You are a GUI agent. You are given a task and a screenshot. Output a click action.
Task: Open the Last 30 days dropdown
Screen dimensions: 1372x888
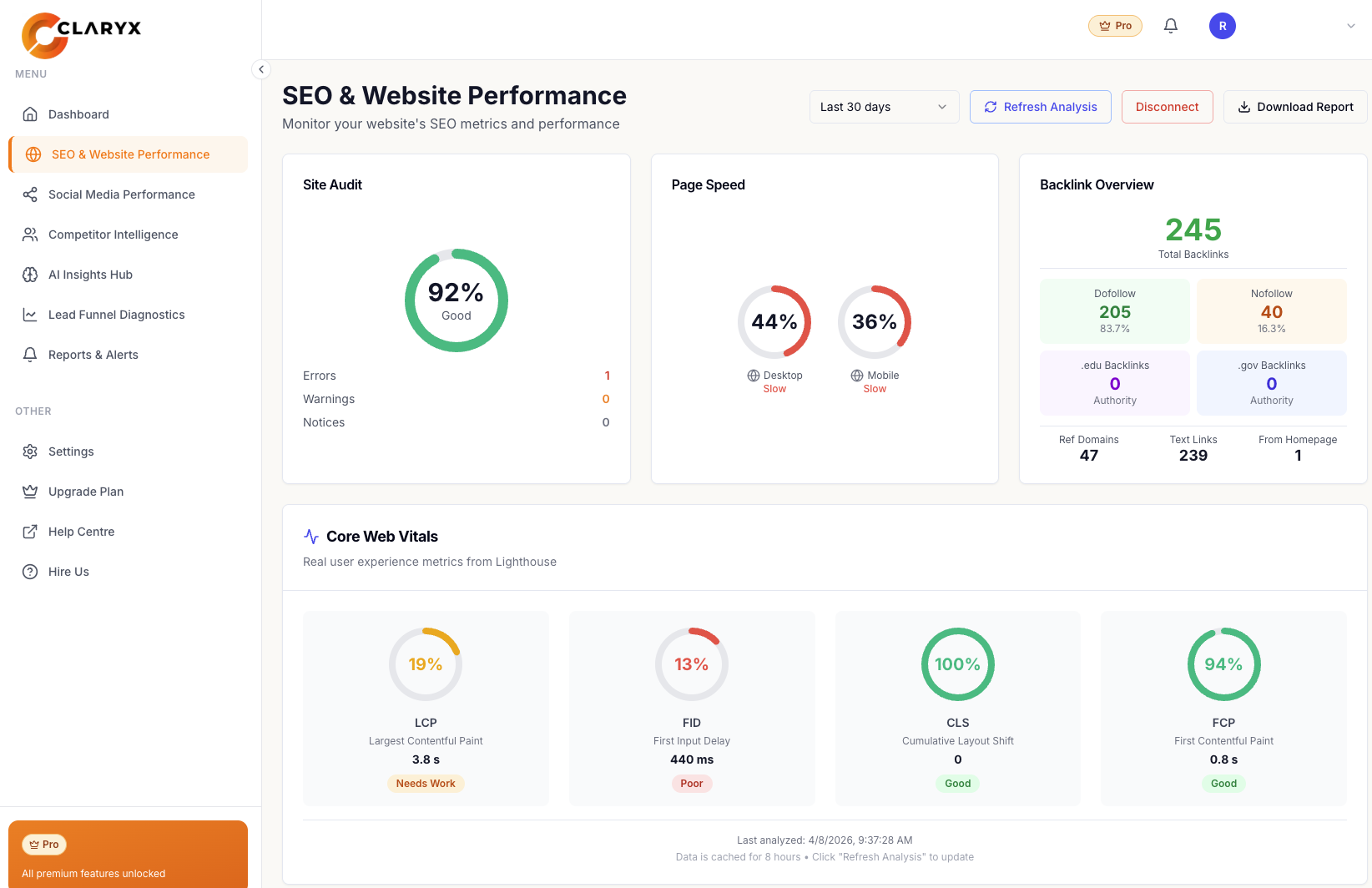pyautogui.click(x=884, y=107)
